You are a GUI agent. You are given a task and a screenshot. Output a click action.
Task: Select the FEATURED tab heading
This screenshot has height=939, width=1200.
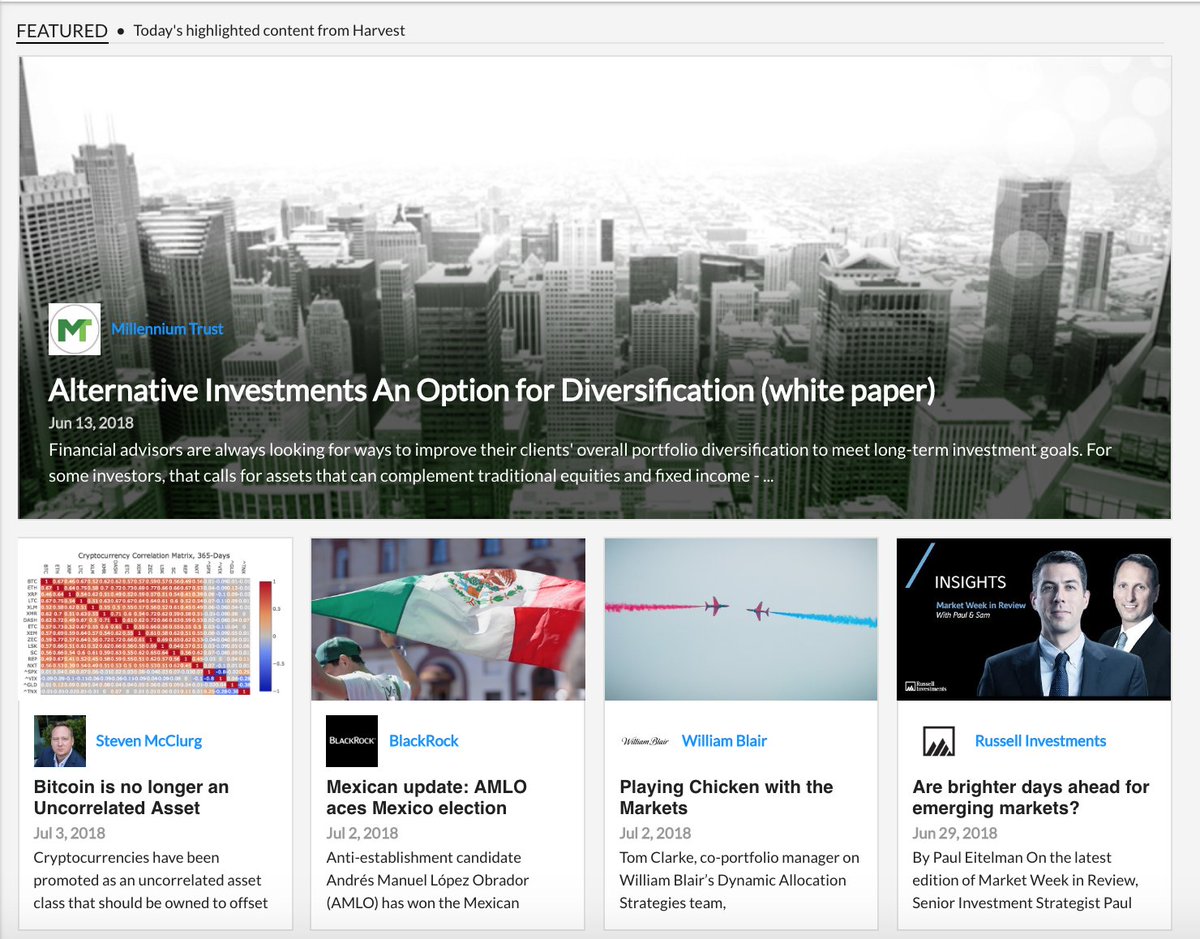62,30
